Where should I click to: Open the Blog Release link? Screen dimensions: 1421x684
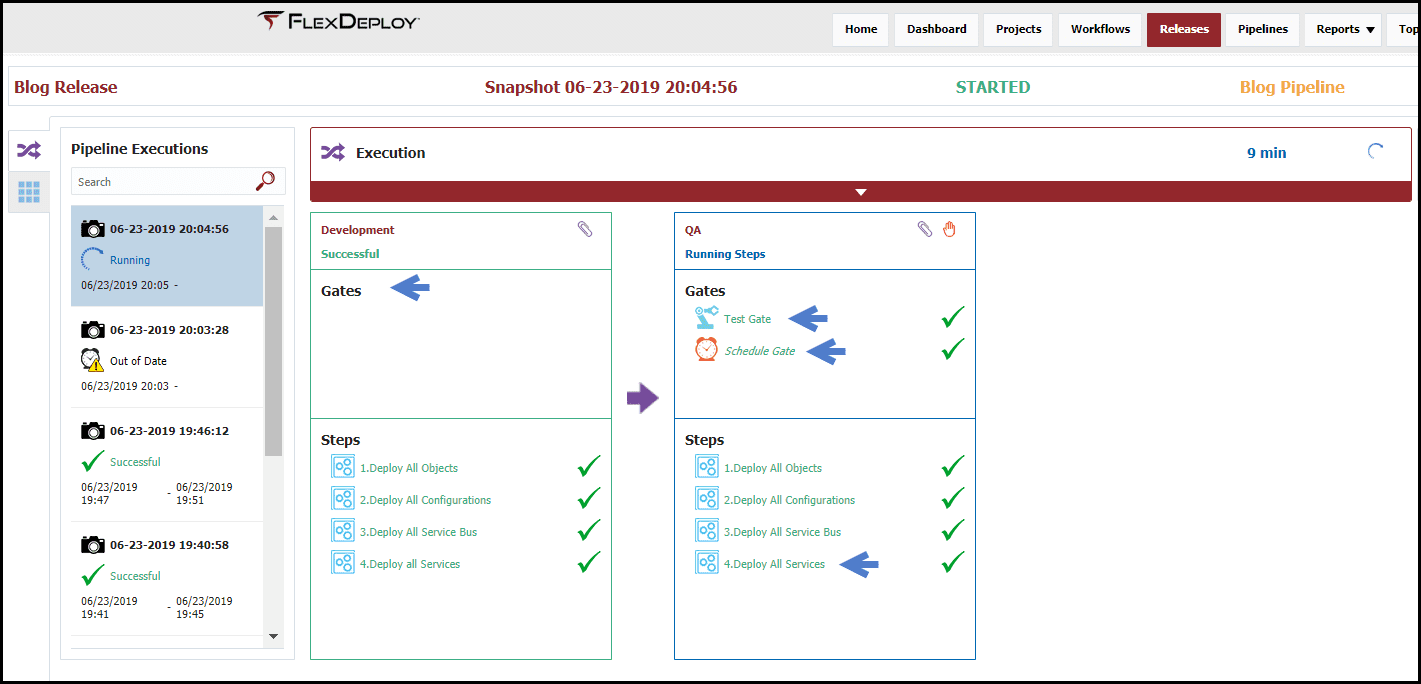(x=66, y=87)
